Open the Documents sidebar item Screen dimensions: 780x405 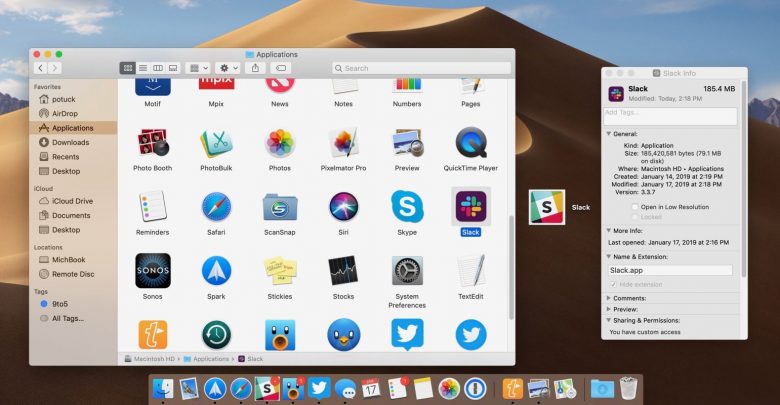73,215
